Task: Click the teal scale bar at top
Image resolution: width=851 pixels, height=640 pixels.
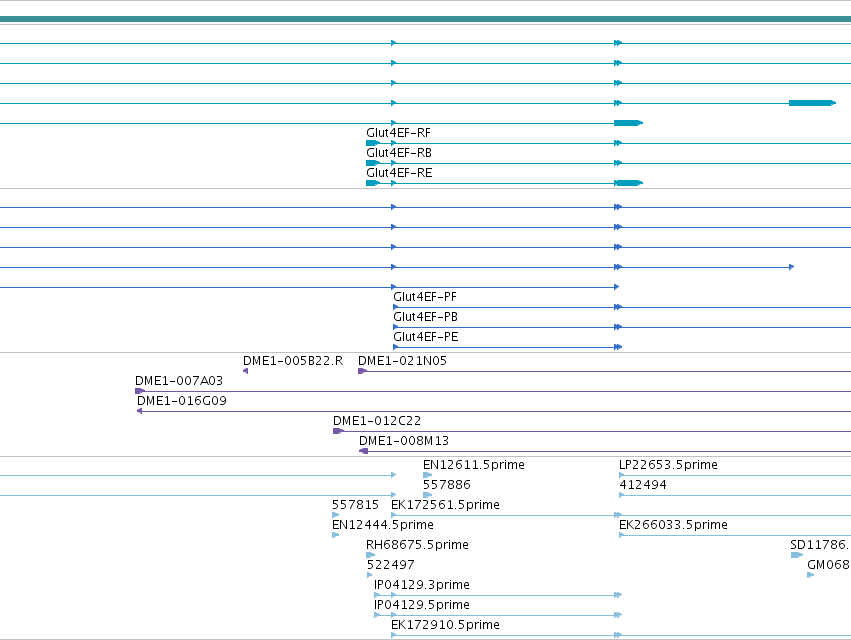Action: pyautogui.click(x=426, y=19)
